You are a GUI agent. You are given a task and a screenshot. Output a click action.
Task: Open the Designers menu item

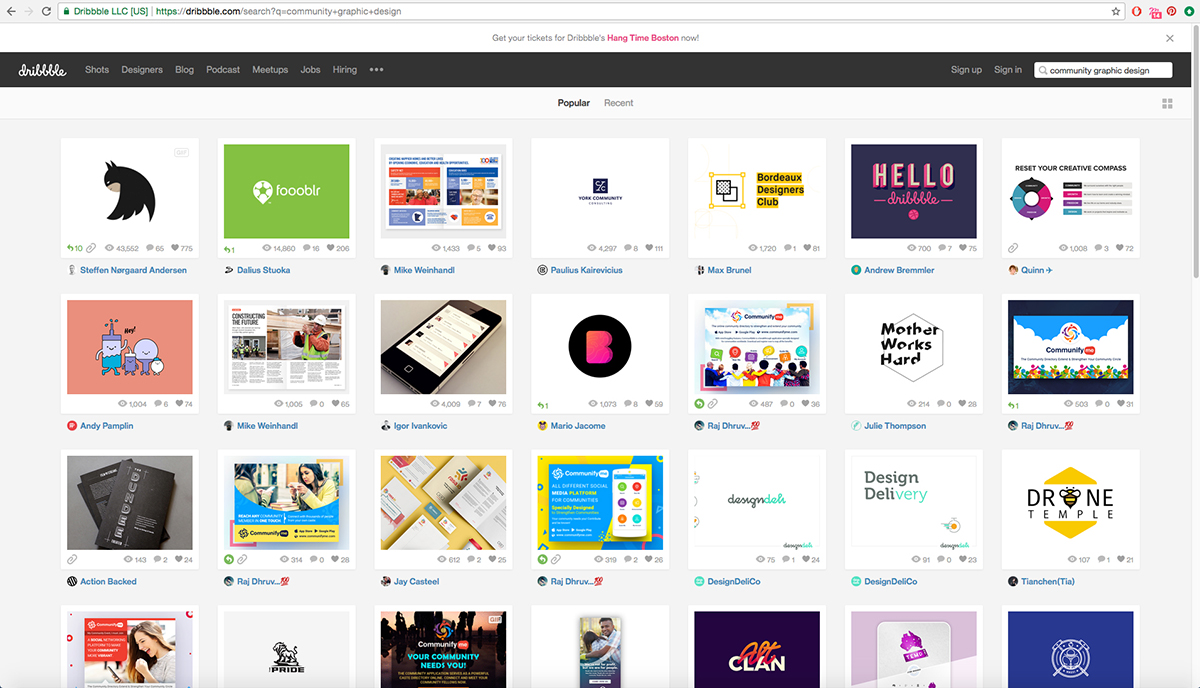point(142,70)
